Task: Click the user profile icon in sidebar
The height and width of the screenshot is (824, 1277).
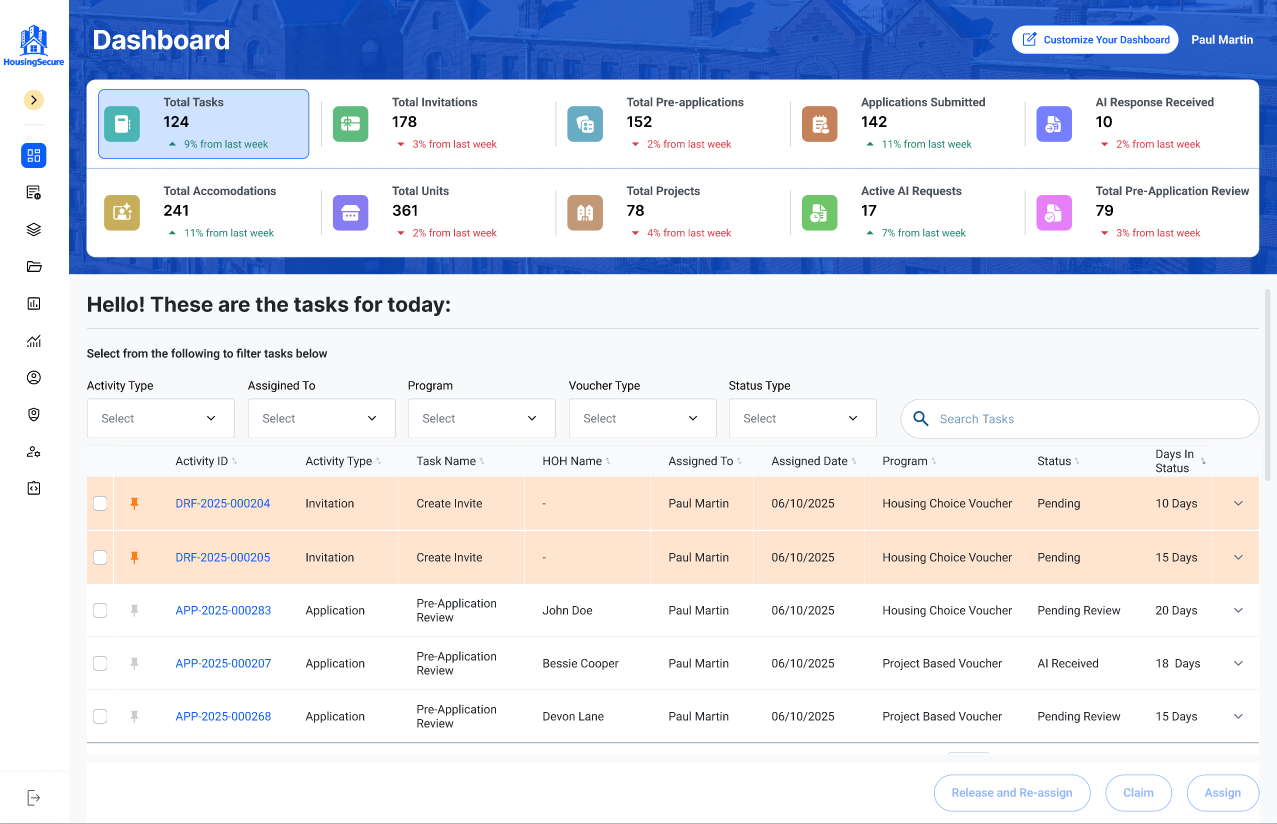Action: pyautogui.click(x=34, y=377)
